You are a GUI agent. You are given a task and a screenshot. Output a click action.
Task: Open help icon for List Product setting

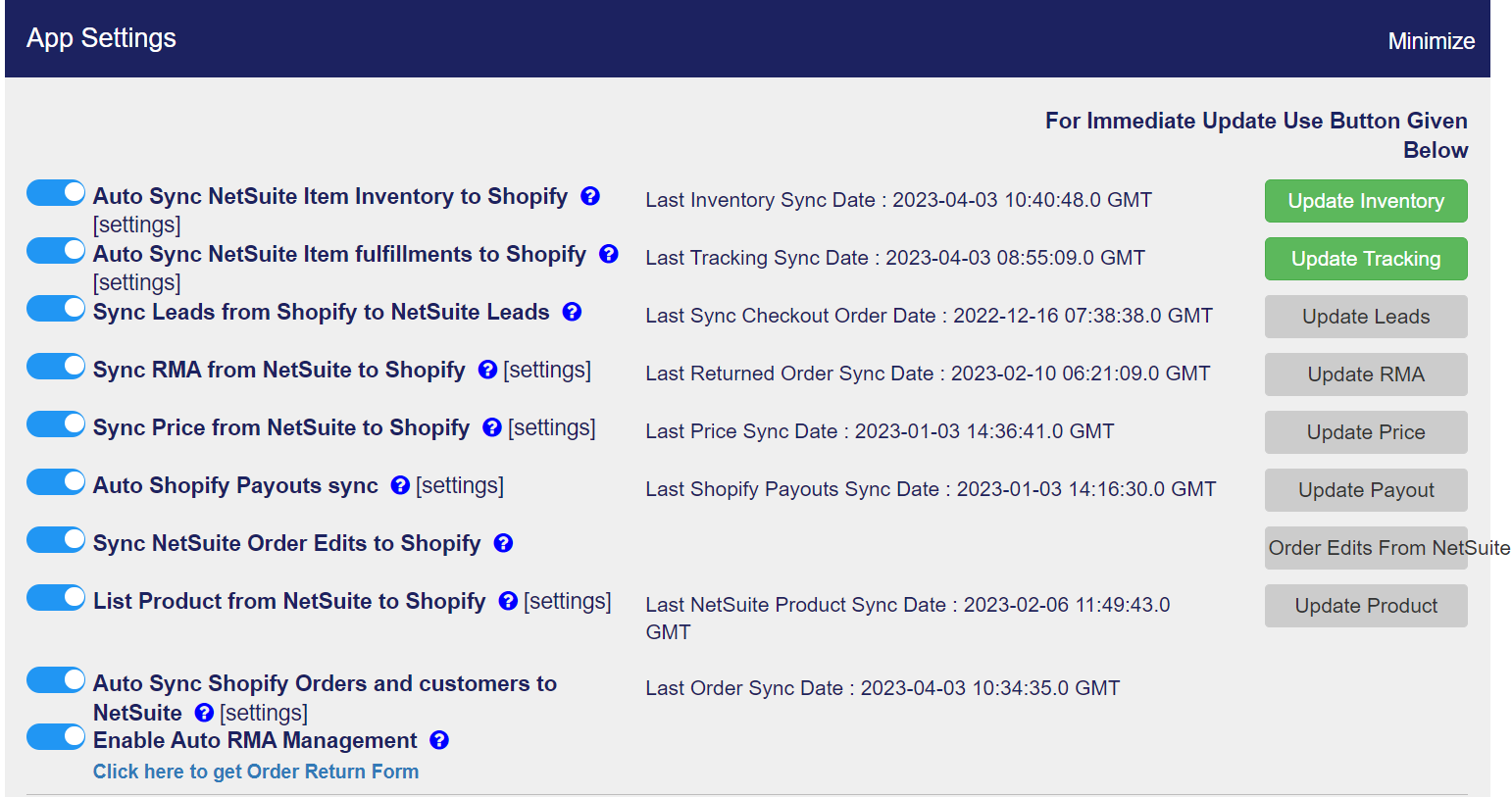508,601
